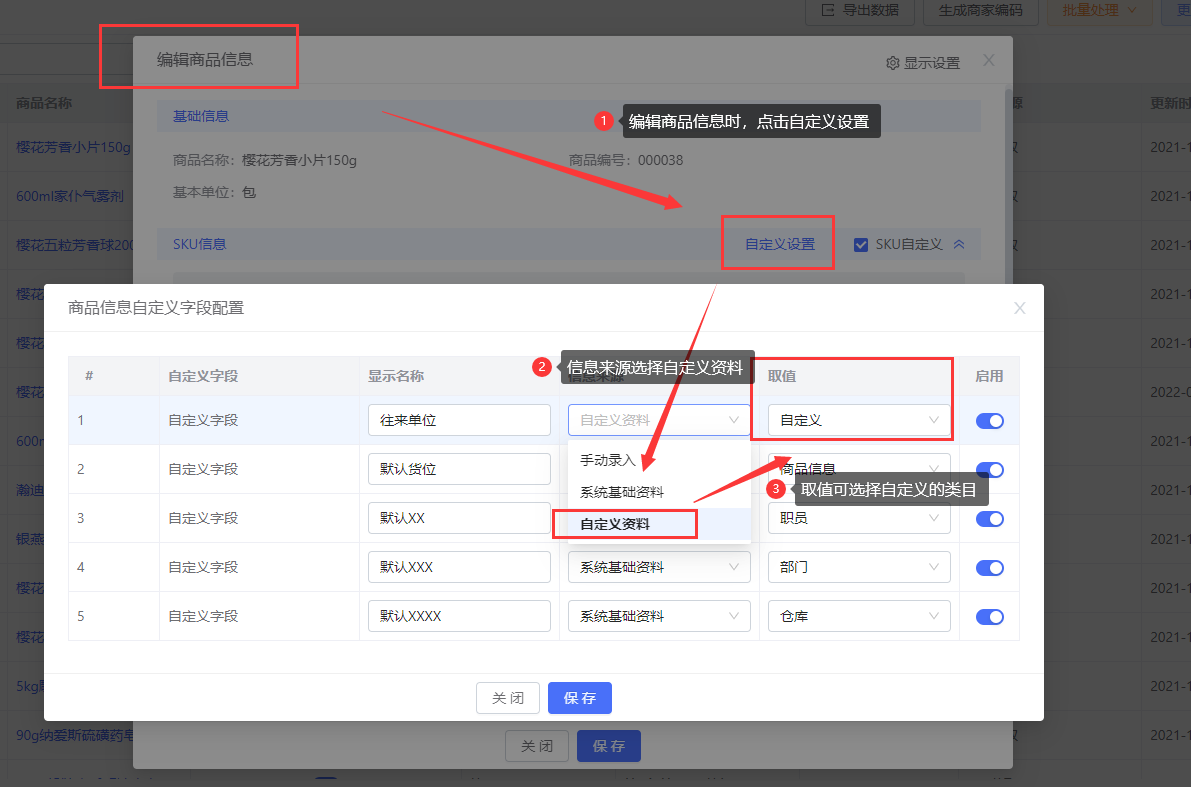The height and width of the screenshot is (787, 1191).
Task: Open 信息来源 dropdown in row 4
Action: tap(659, 567)
